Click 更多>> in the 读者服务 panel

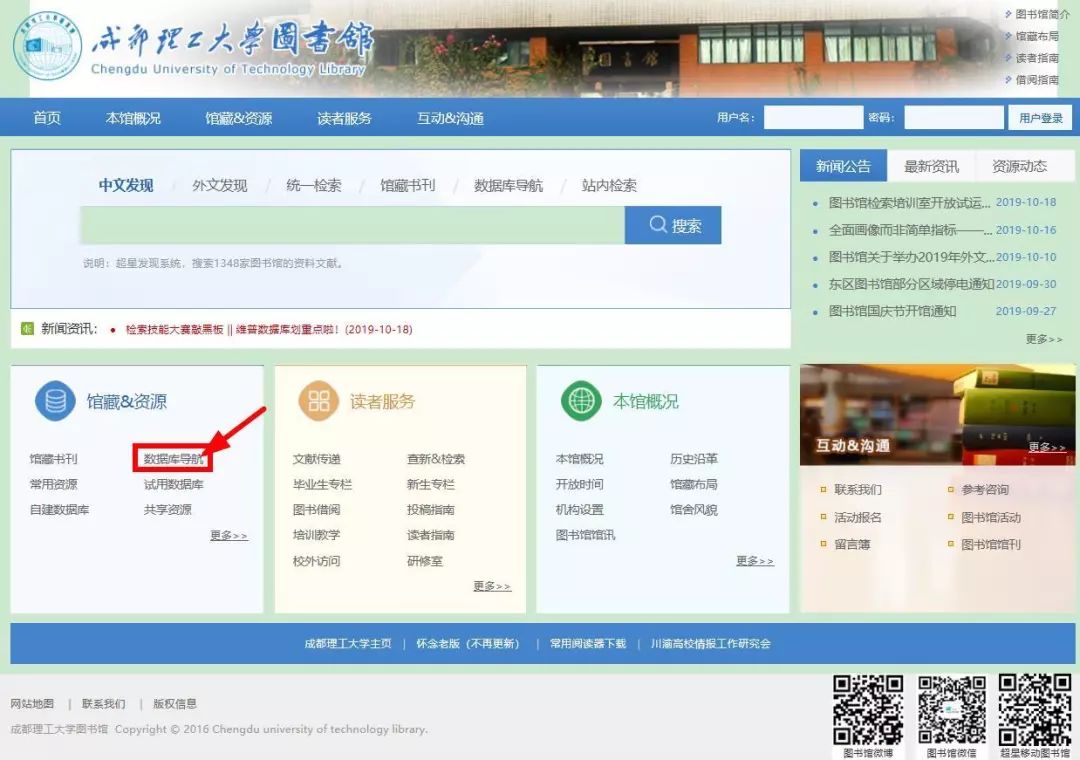tap(492, 586)
